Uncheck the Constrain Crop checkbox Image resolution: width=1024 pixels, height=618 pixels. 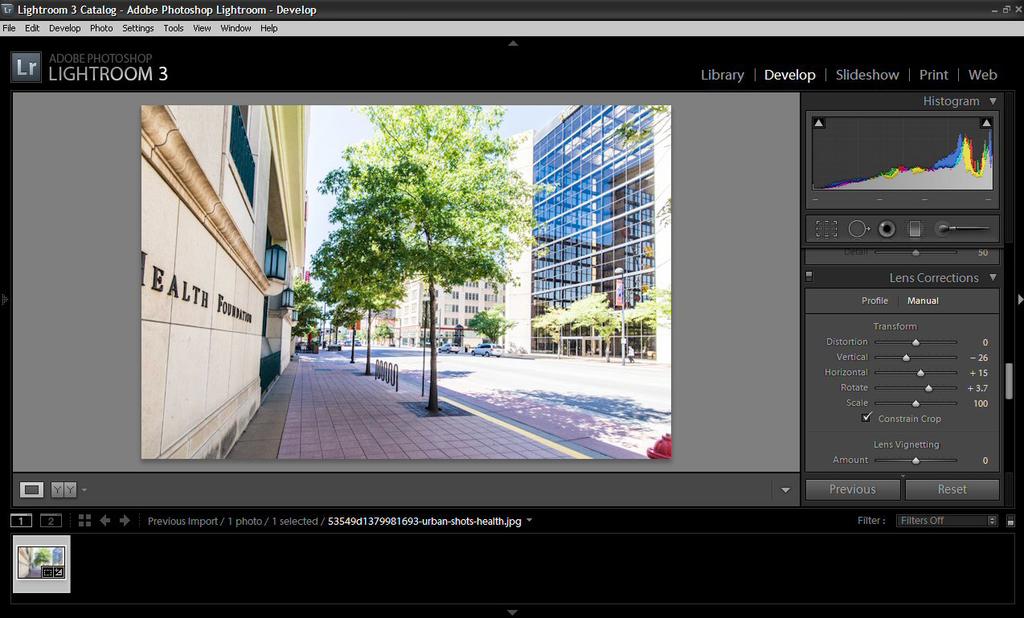(867, 418)
